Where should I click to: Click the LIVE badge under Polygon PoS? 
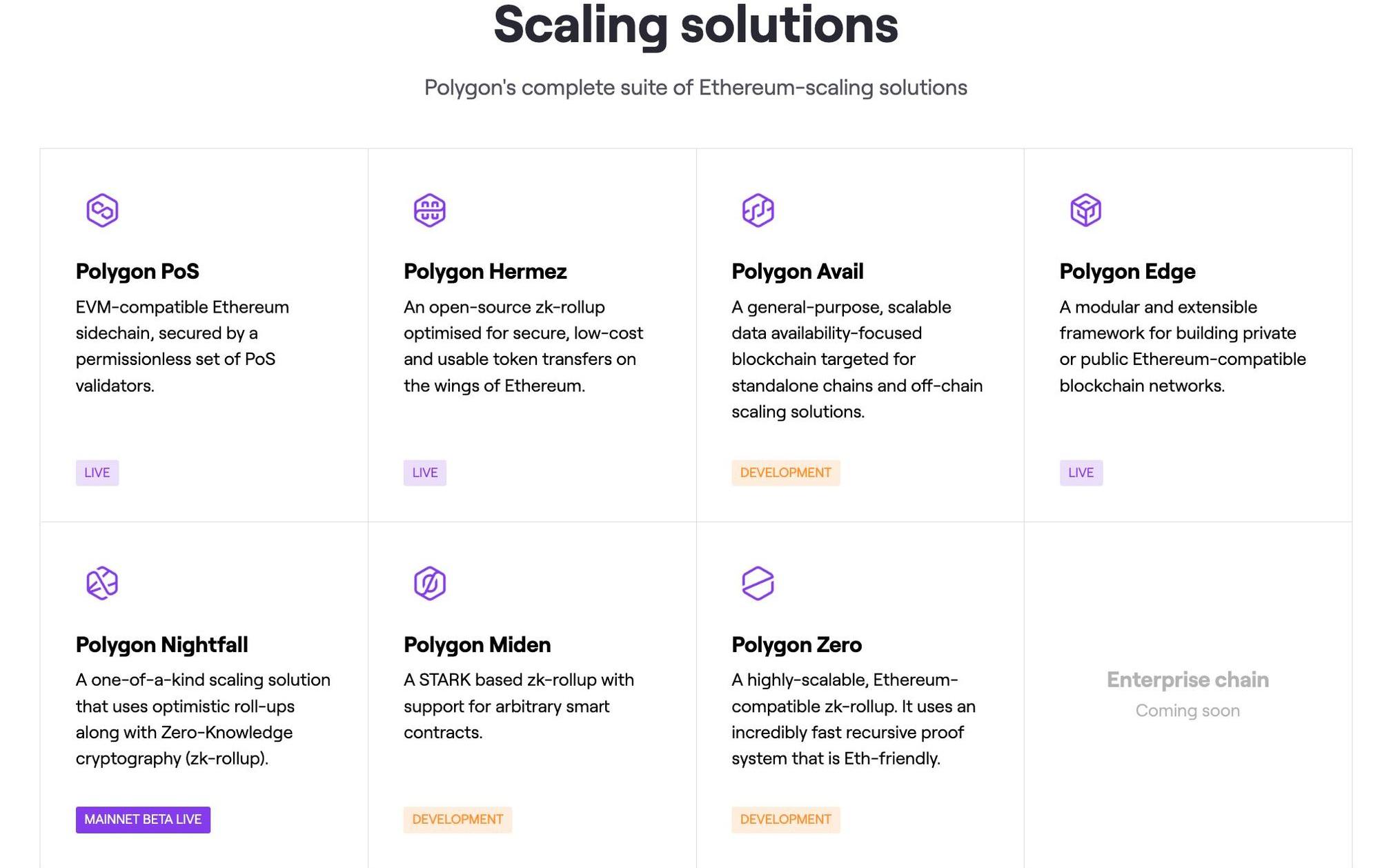pos(97,473)
